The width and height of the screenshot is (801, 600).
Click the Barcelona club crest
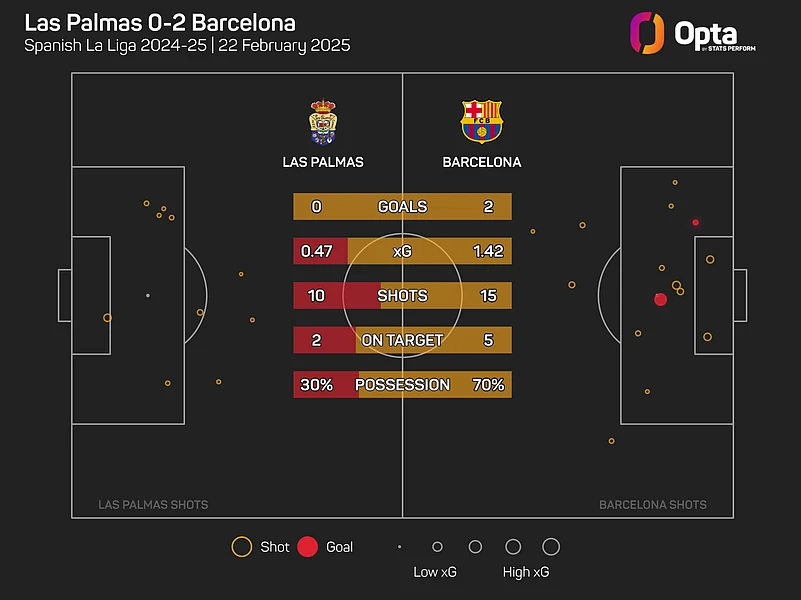(x=481, y=121)
